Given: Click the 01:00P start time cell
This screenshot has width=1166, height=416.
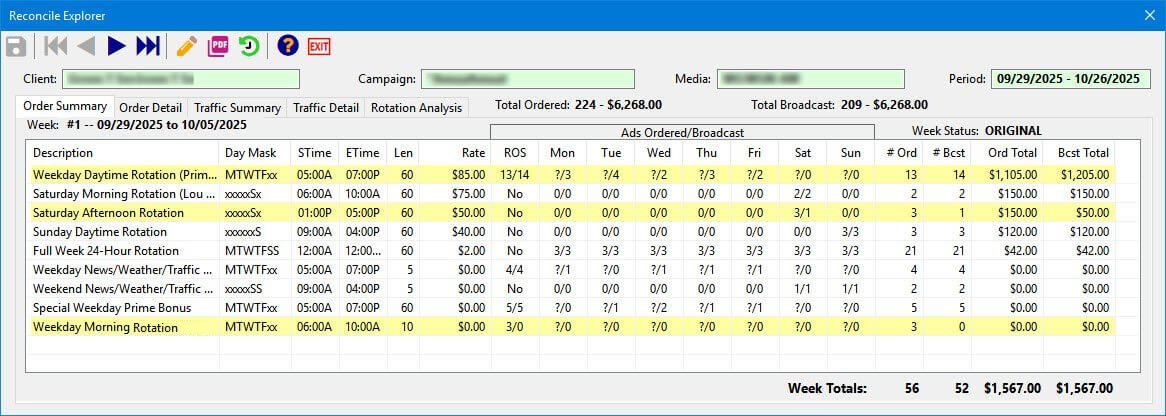Looking at the screenshot, I should [315, 212].
